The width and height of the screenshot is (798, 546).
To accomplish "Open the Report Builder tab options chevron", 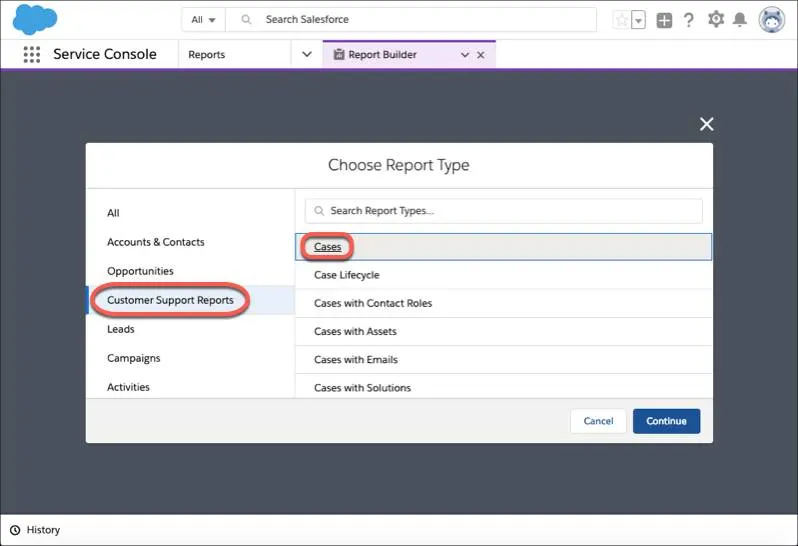I will point(465,54).
